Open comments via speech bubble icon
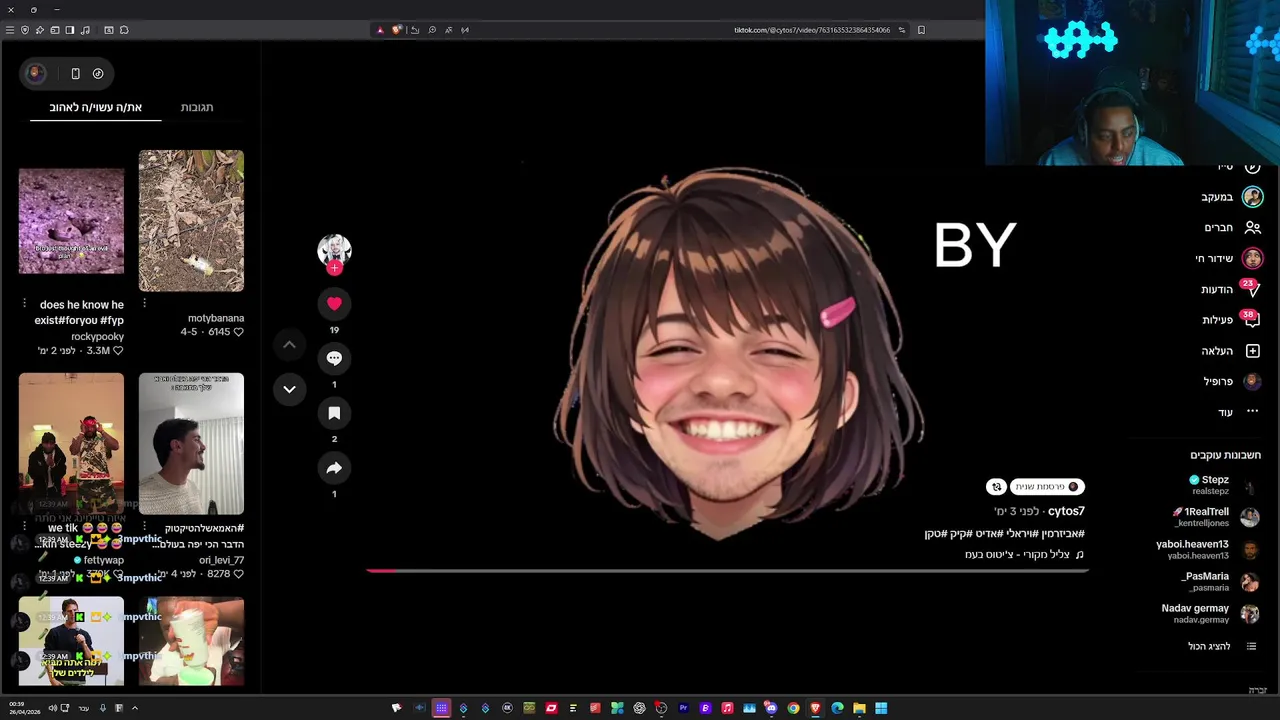Viewport: 1280px width, 720px height. (x=334, y=358)
